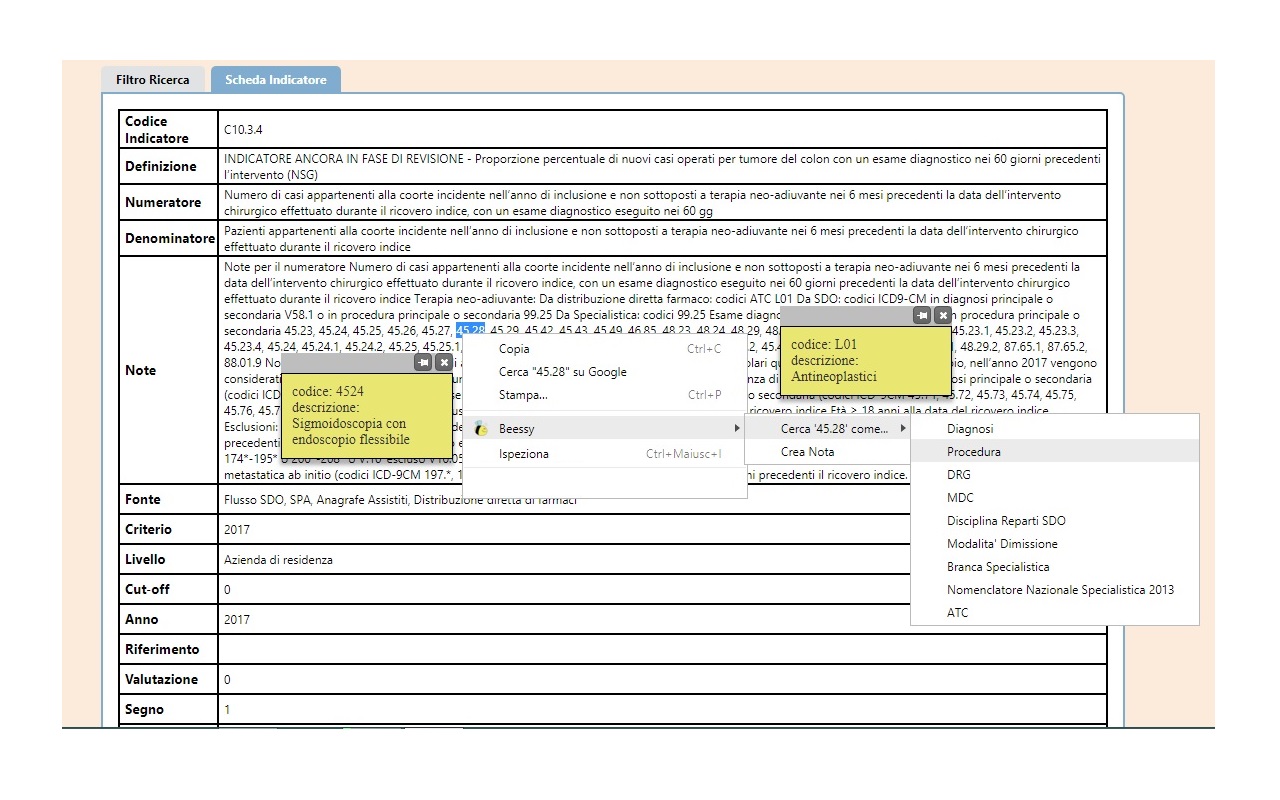Image resolution: width=1280 pixels, height=800 pixels.
Task: Click the Azienda di residenza value
Action: tap(279, 560)
